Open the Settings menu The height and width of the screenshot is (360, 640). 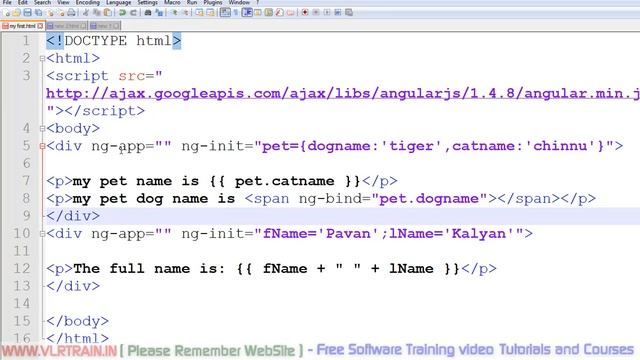(148, 2)
